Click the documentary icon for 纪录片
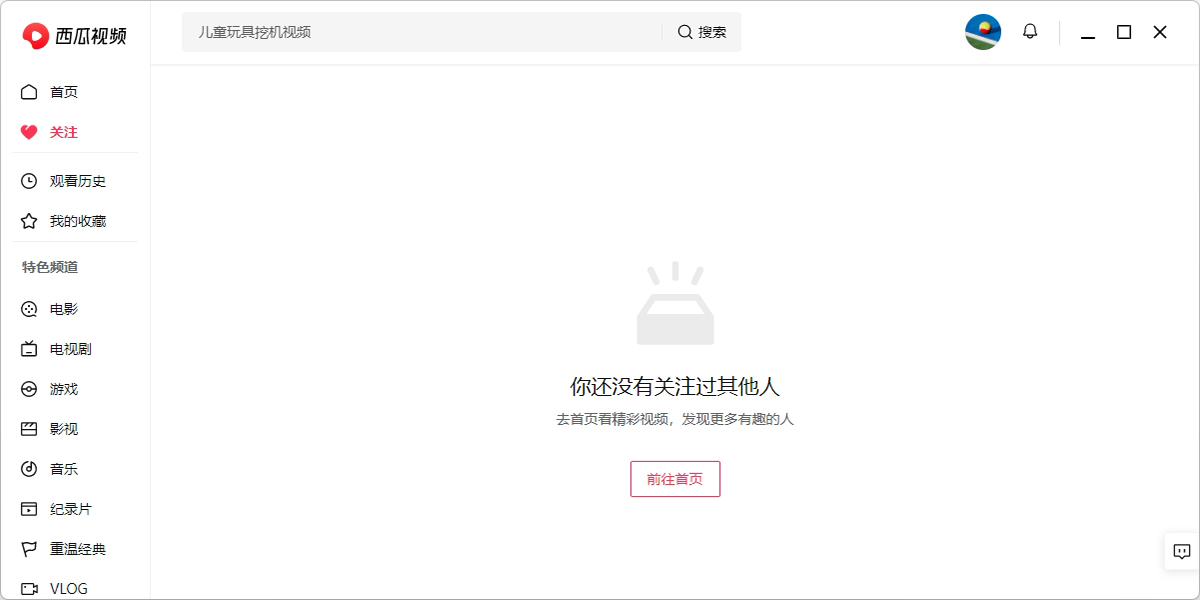 (x=29, y=509)
